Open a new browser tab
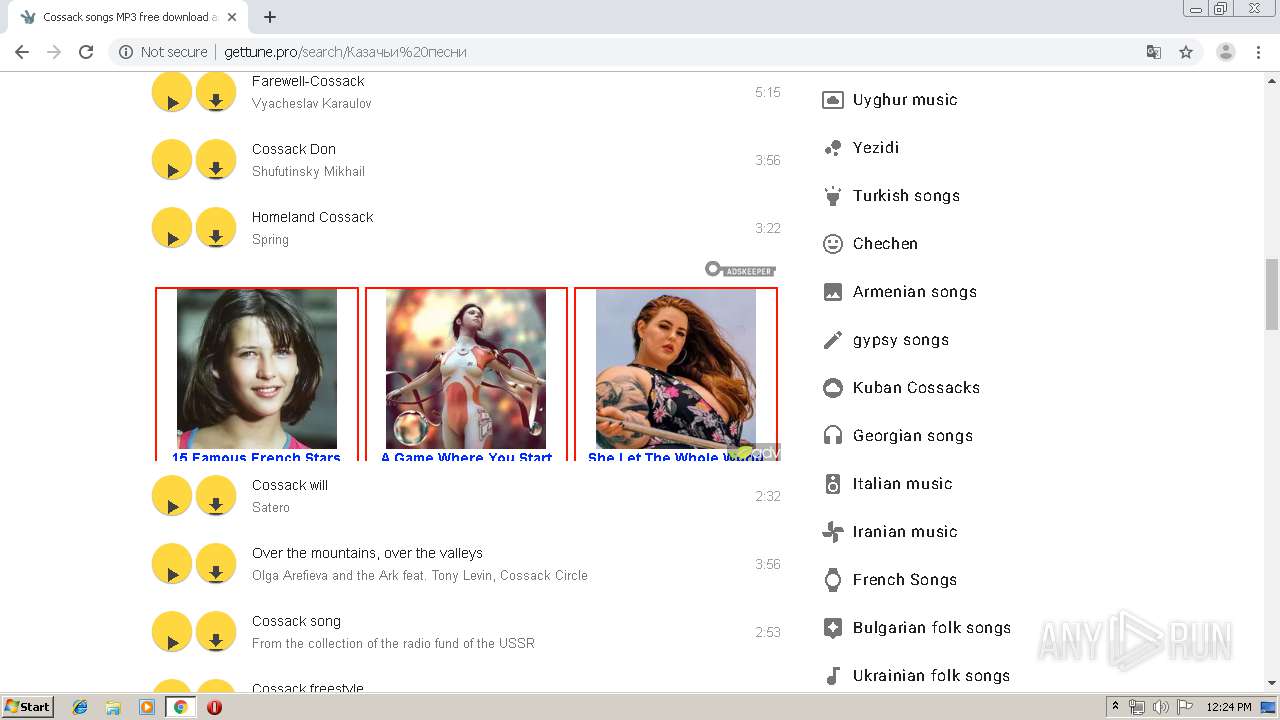This screenshot has width=1280, height=720. click(x=270, y=17)
